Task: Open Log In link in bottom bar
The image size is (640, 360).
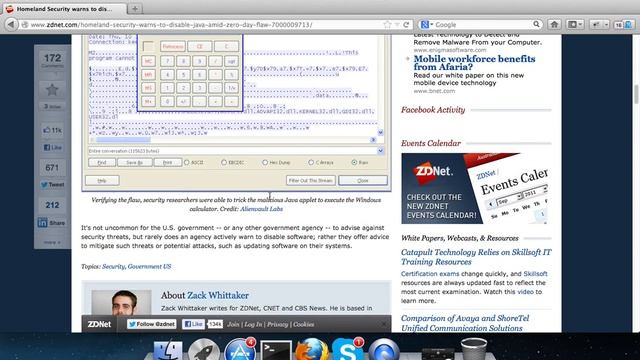Action: pyautogui.click(x=253, y=324)
